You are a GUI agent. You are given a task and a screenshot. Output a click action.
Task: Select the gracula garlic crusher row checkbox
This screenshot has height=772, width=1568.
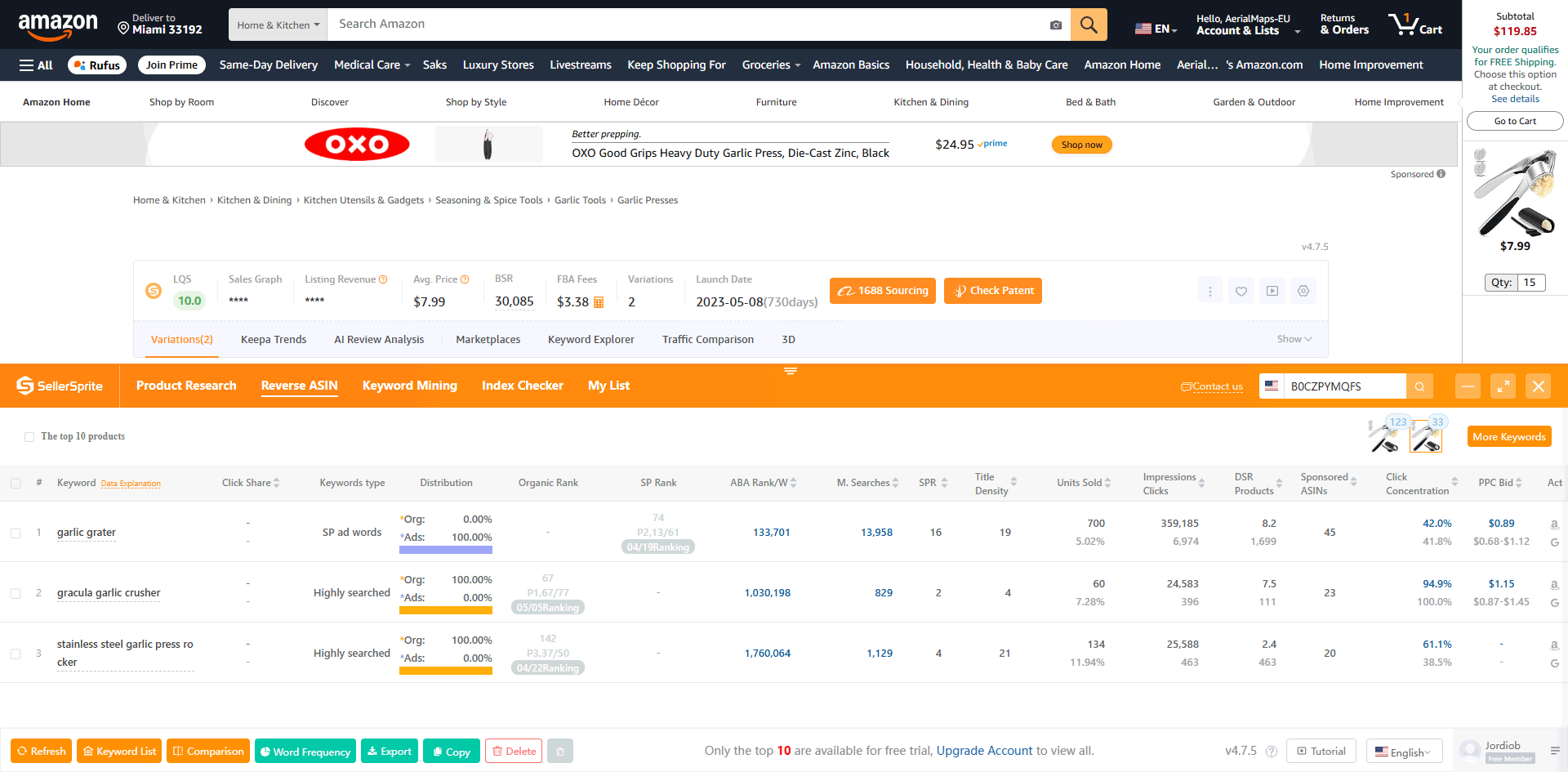[x=16, y=593]
